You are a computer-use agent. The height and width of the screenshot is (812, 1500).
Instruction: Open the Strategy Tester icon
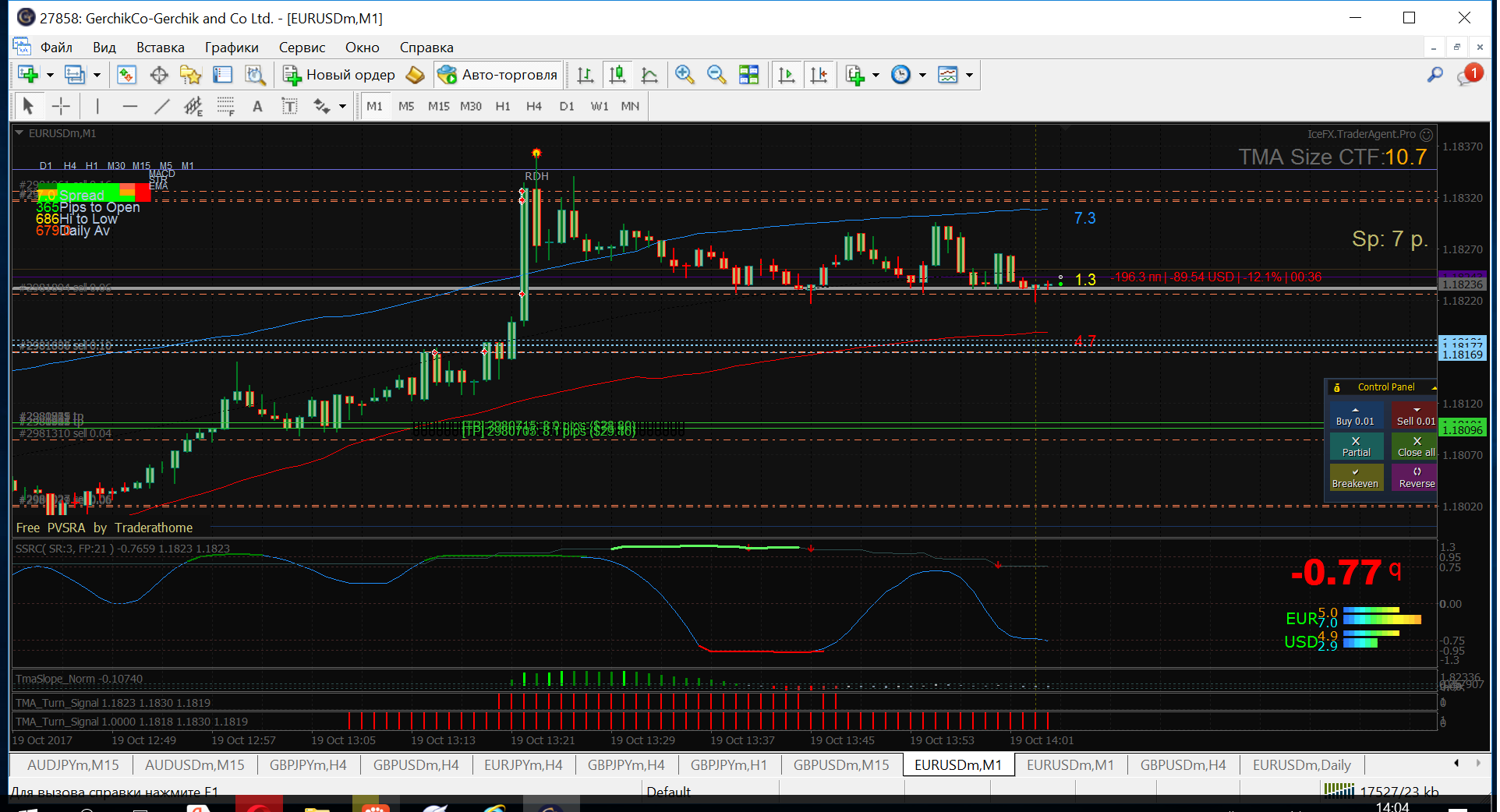(255, 75)
